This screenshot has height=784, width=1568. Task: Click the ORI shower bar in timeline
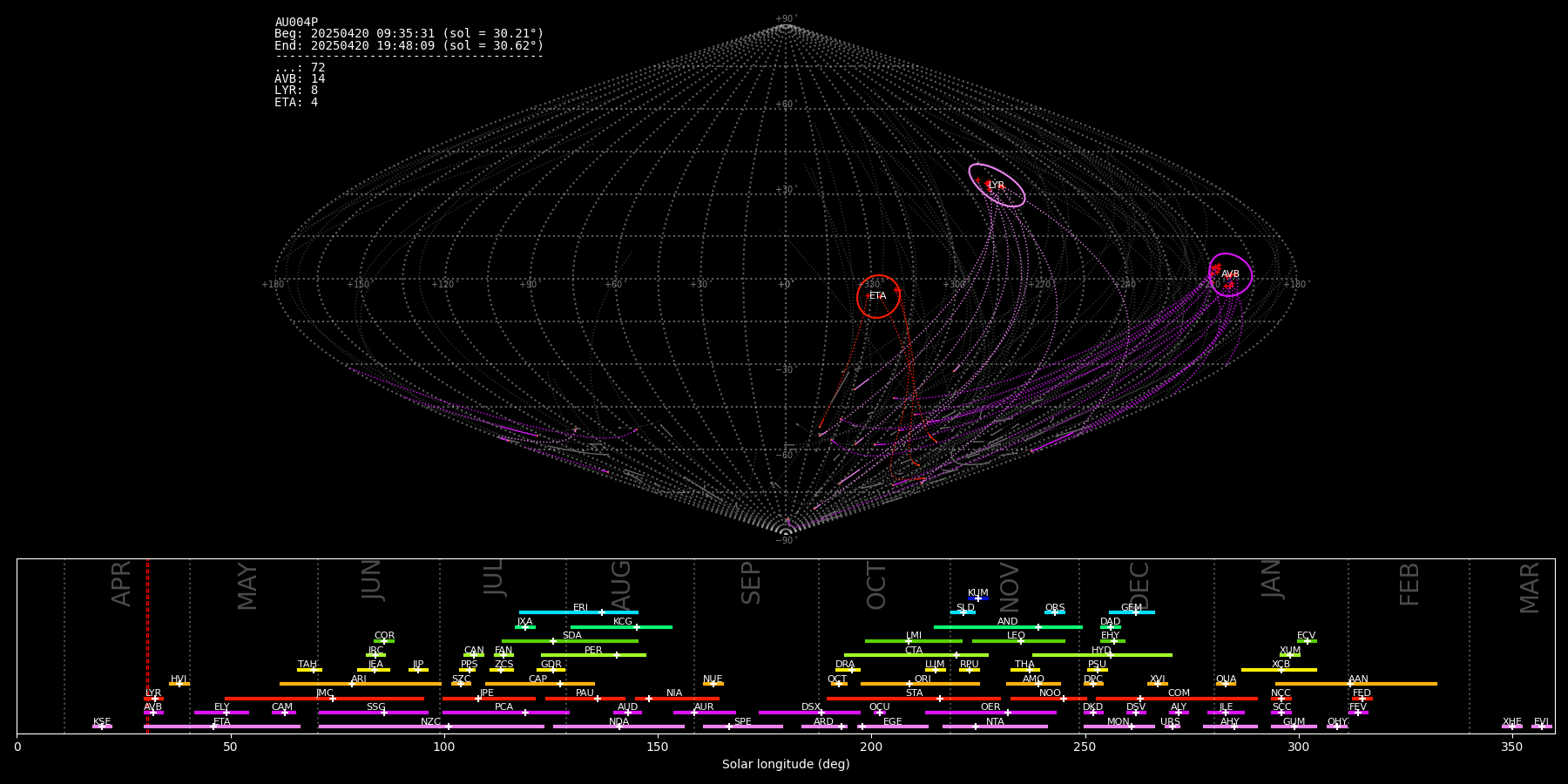coord(920,684)
